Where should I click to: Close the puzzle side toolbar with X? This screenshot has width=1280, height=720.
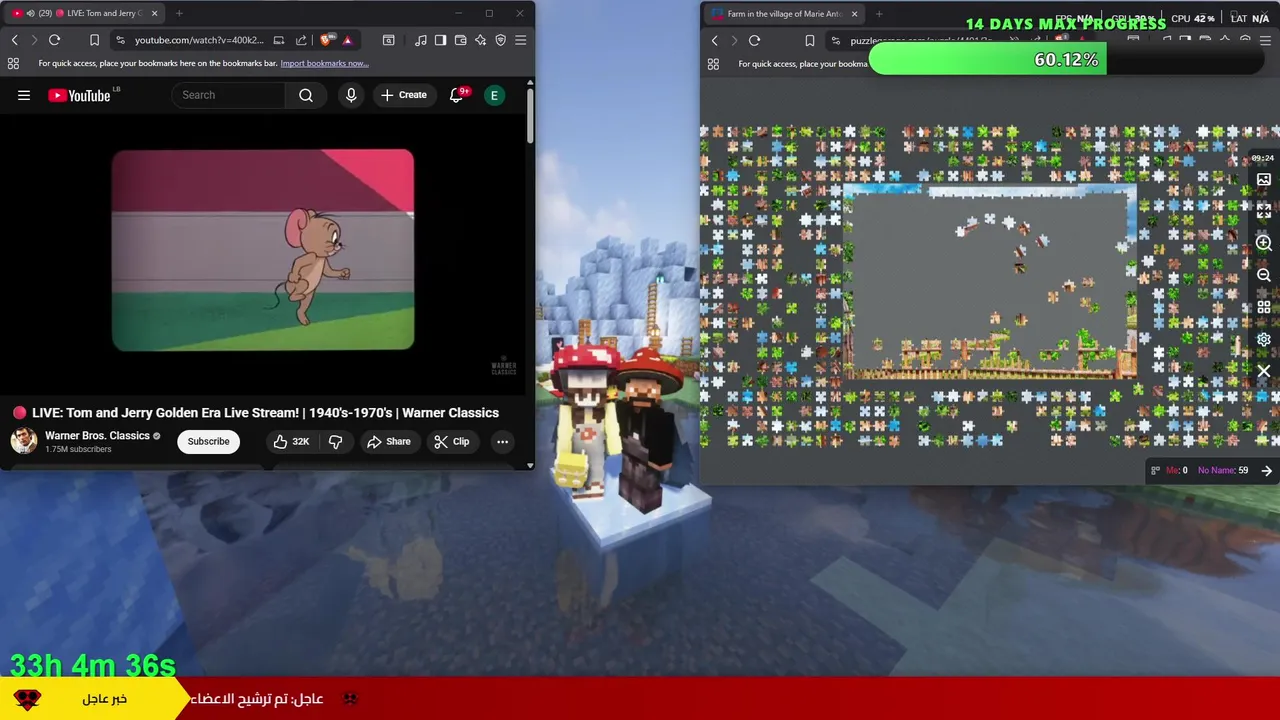tap(1264, 371)
